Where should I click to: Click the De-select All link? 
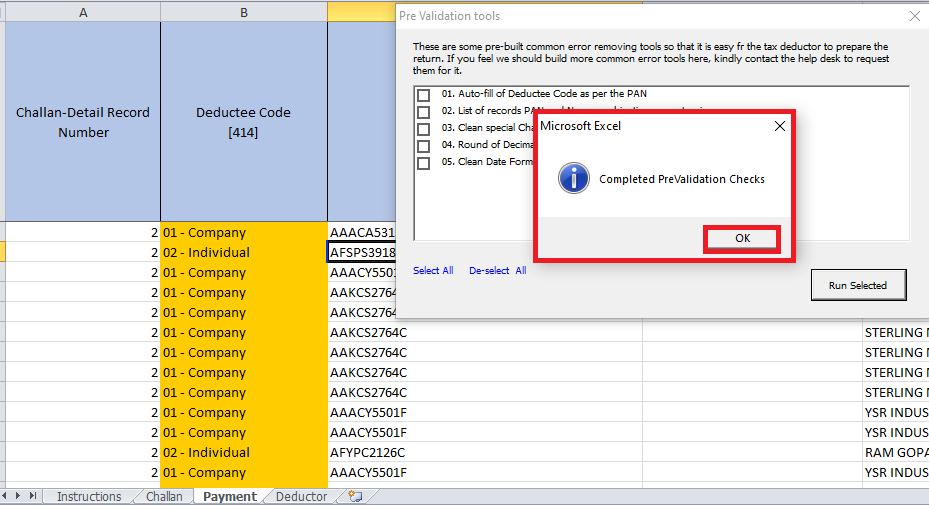(497, 271)
